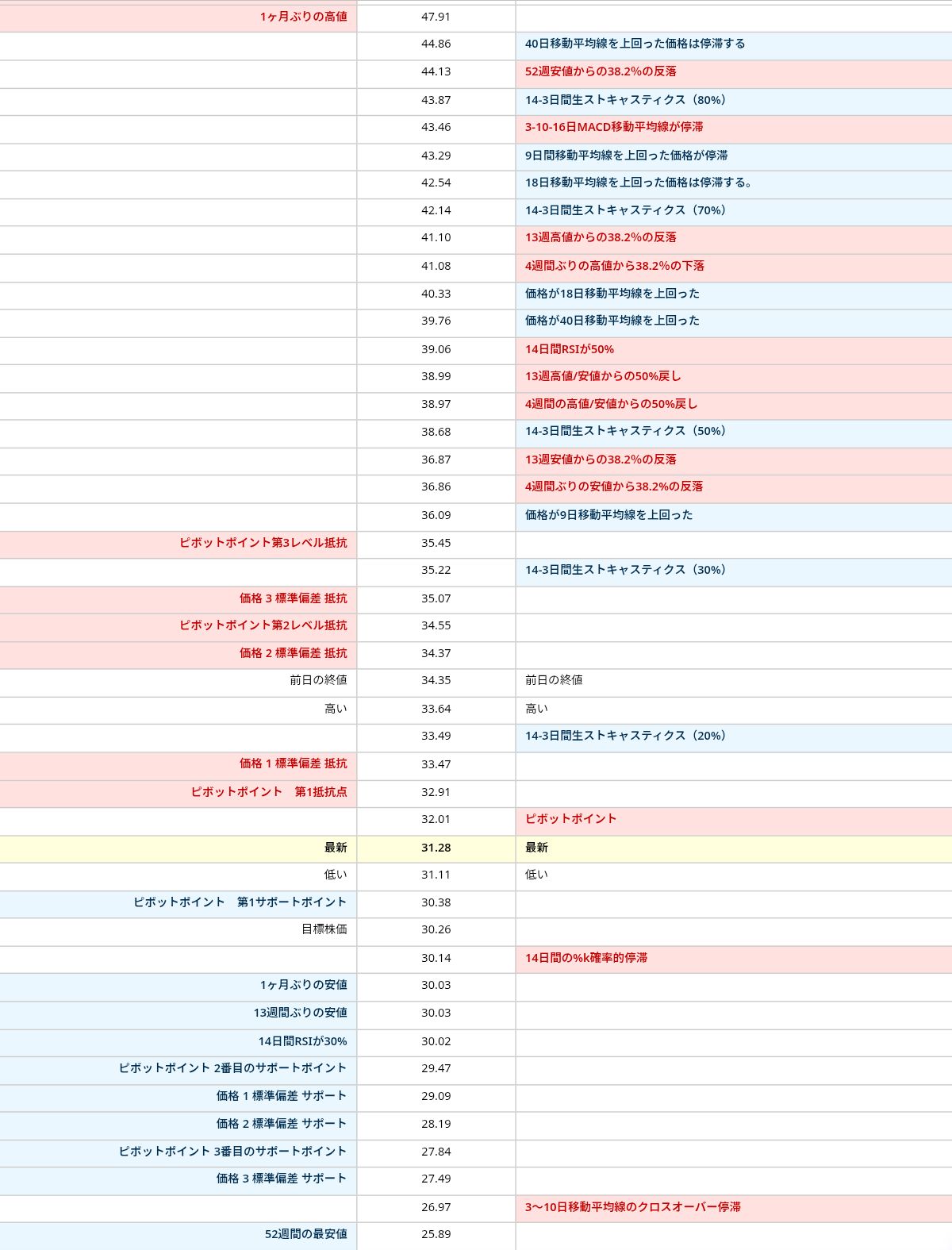Click 14-3日間生ストキャスティクス（20%） entry

(626, 736)
